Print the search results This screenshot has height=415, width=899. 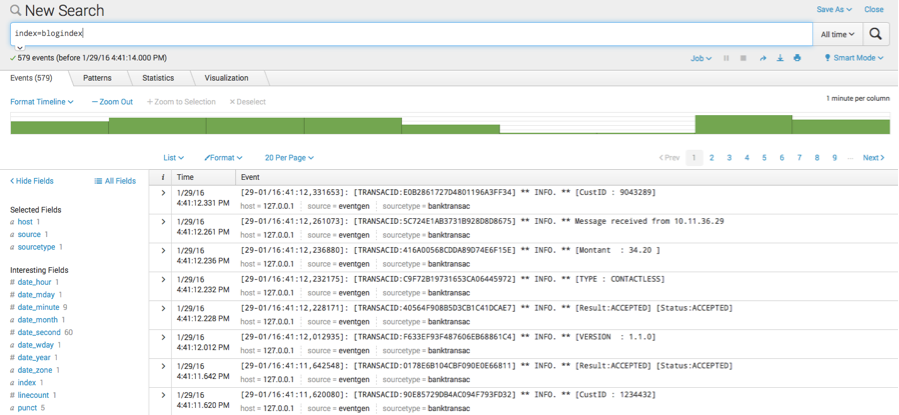pyautogui.click(x=797, y=58)
